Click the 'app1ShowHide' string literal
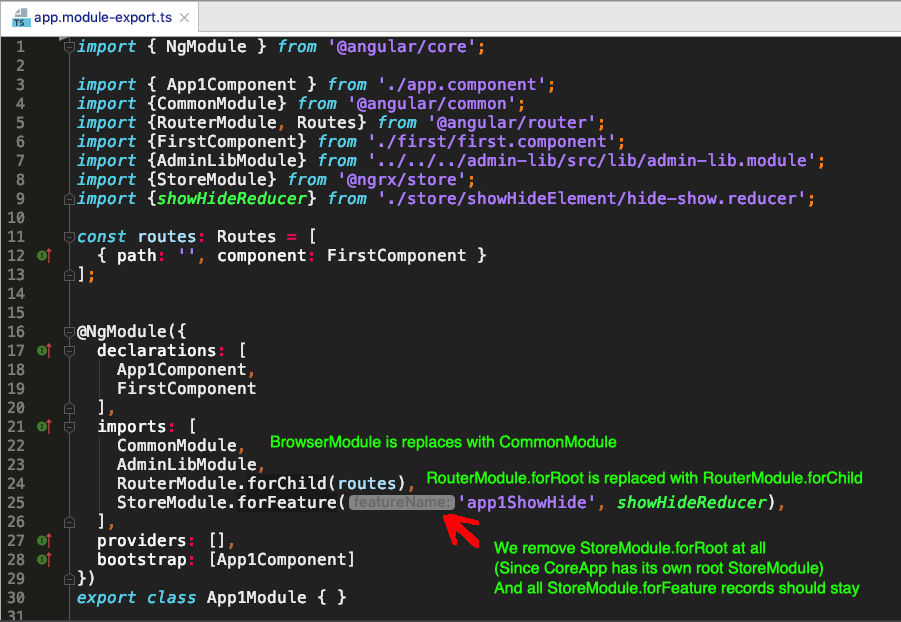 coord(528,503)
